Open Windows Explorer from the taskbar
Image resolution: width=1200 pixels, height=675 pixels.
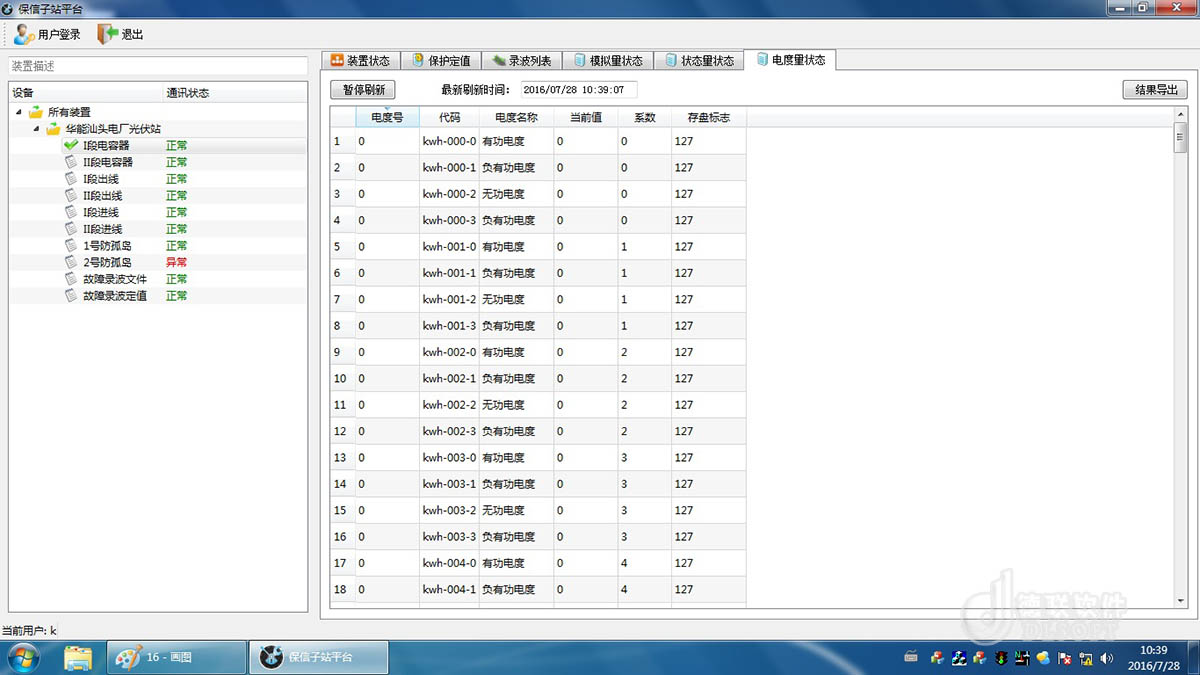pos(78,657)
